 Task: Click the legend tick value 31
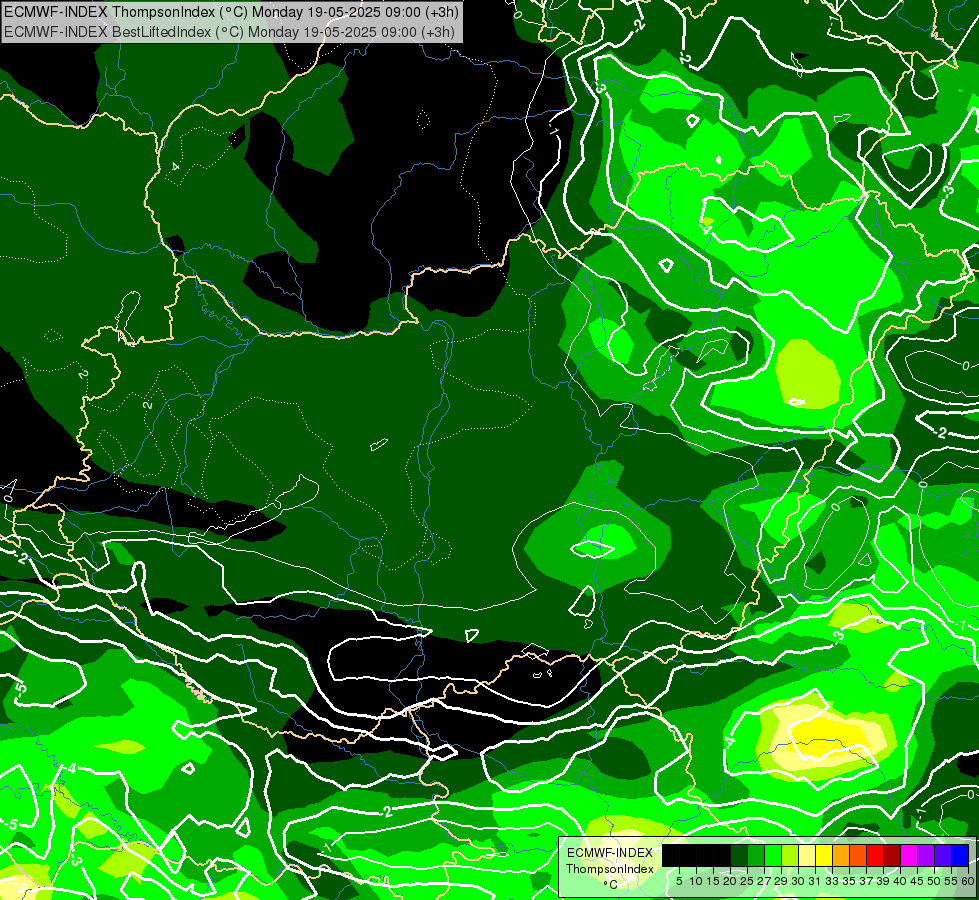815,881
